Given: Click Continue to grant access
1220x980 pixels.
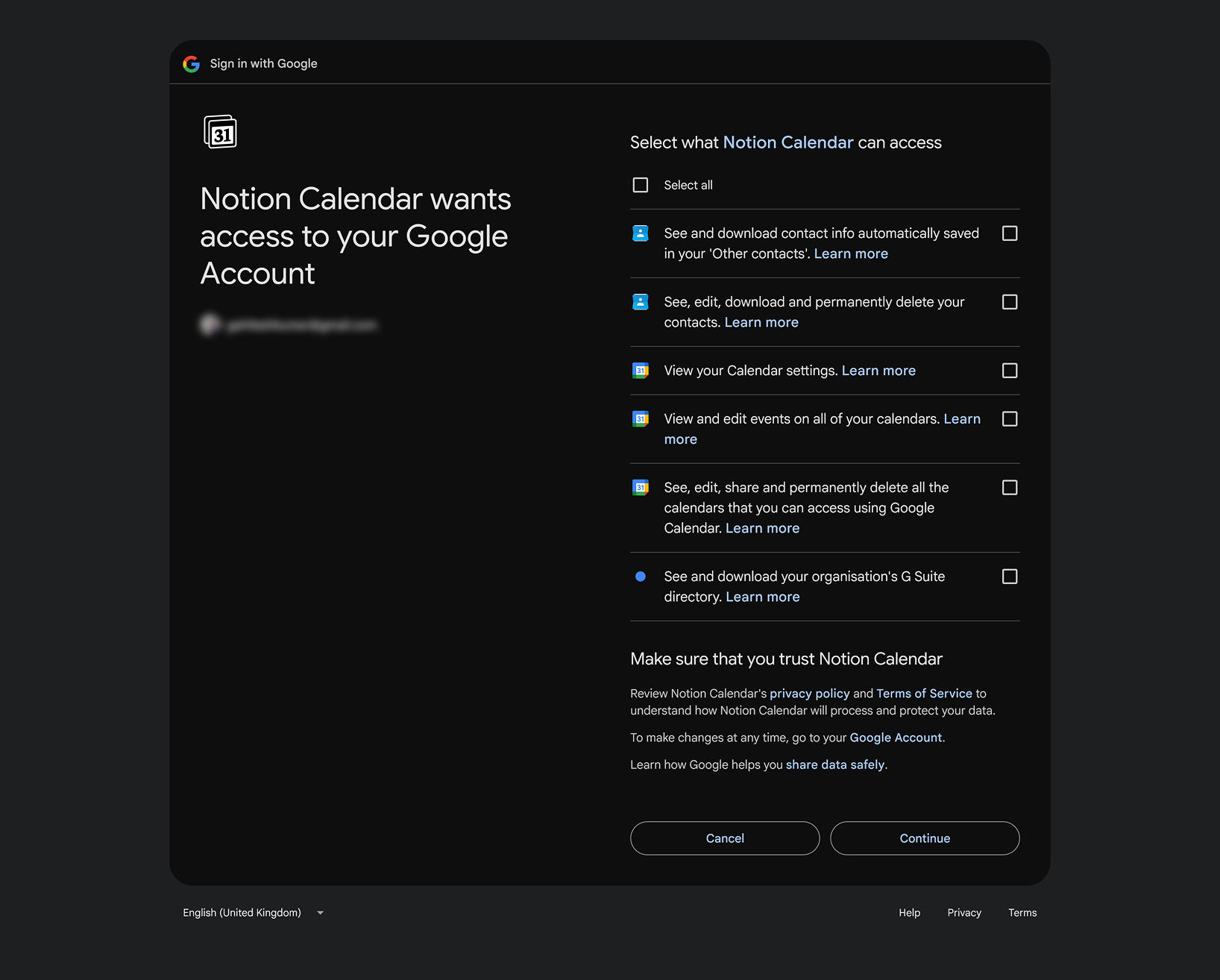Looking at the screenshot, I should 925,838.
